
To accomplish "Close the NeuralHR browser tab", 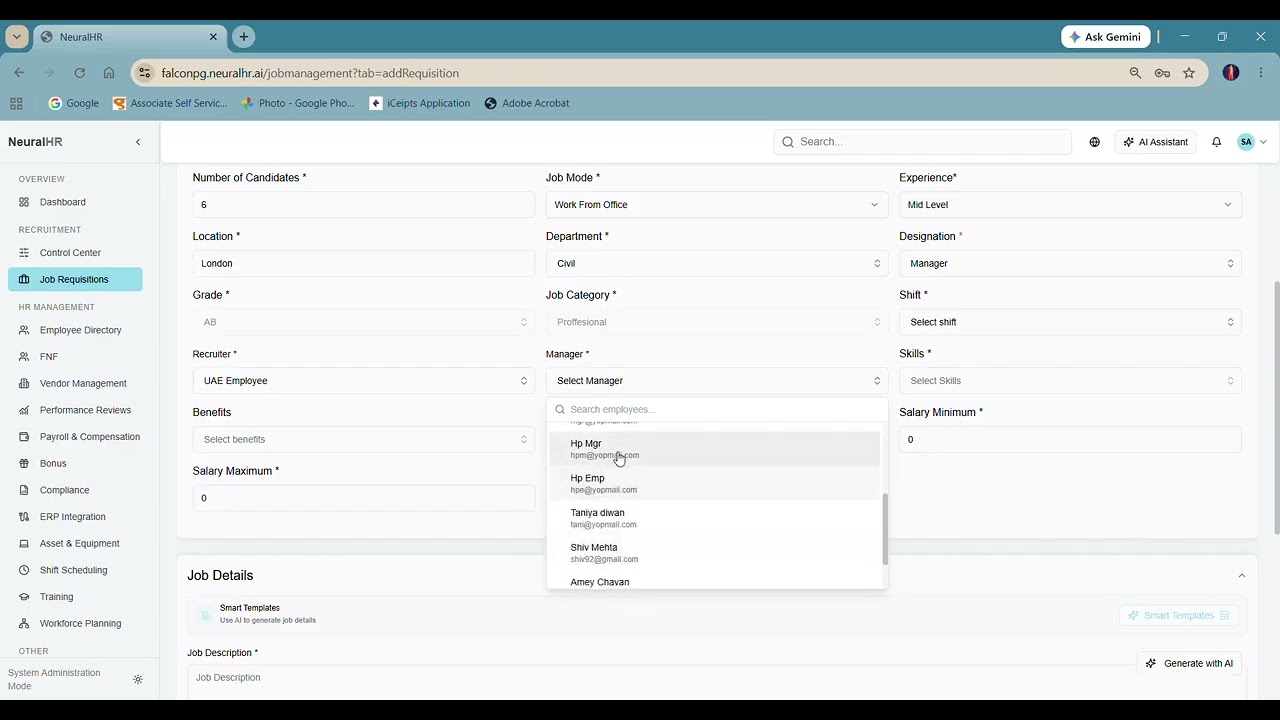I will 213,37.
